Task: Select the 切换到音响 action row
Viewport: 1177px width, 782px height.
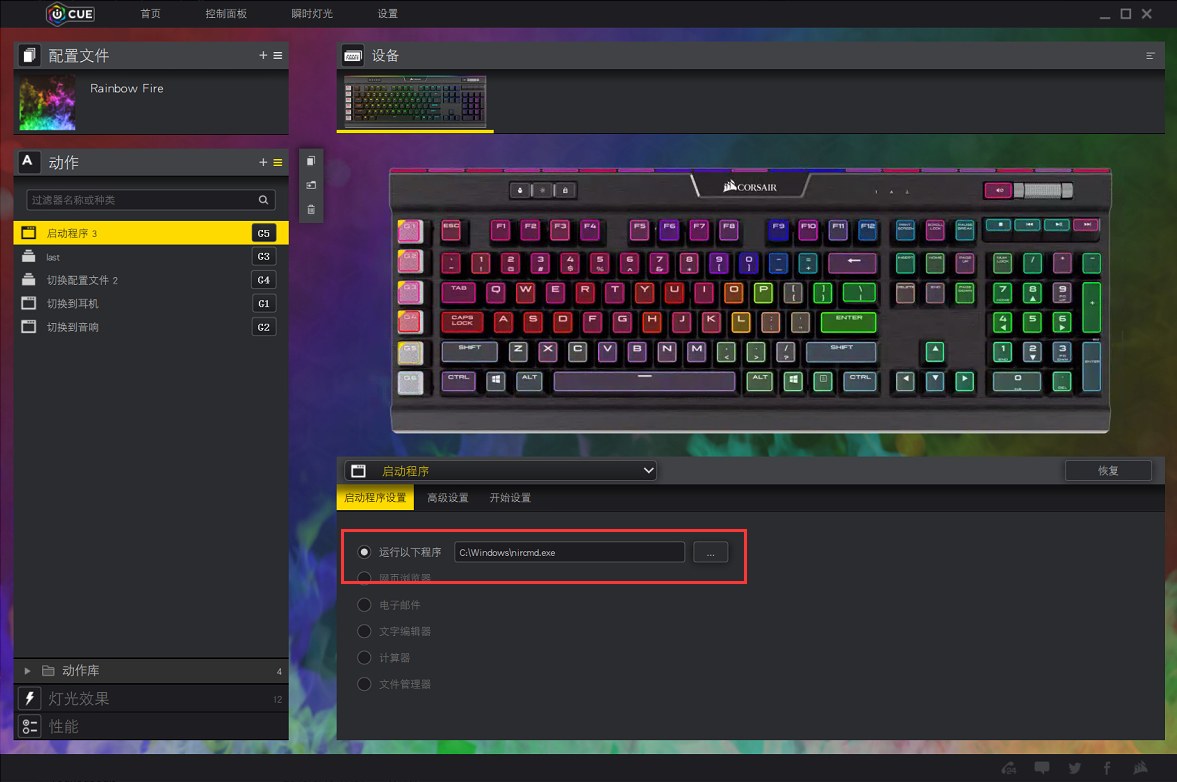Action: pyautogui.click(x=151, y=327)
